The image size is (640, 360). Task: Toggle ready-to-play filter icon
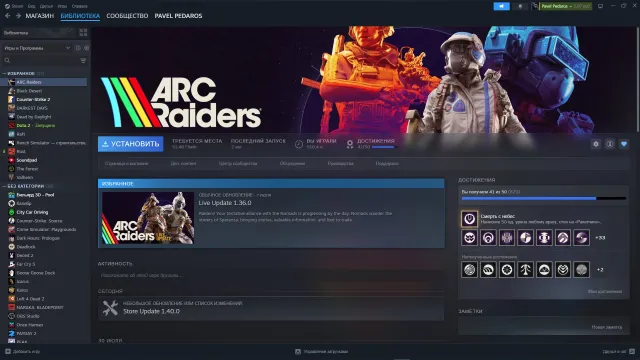pos(86,48)
